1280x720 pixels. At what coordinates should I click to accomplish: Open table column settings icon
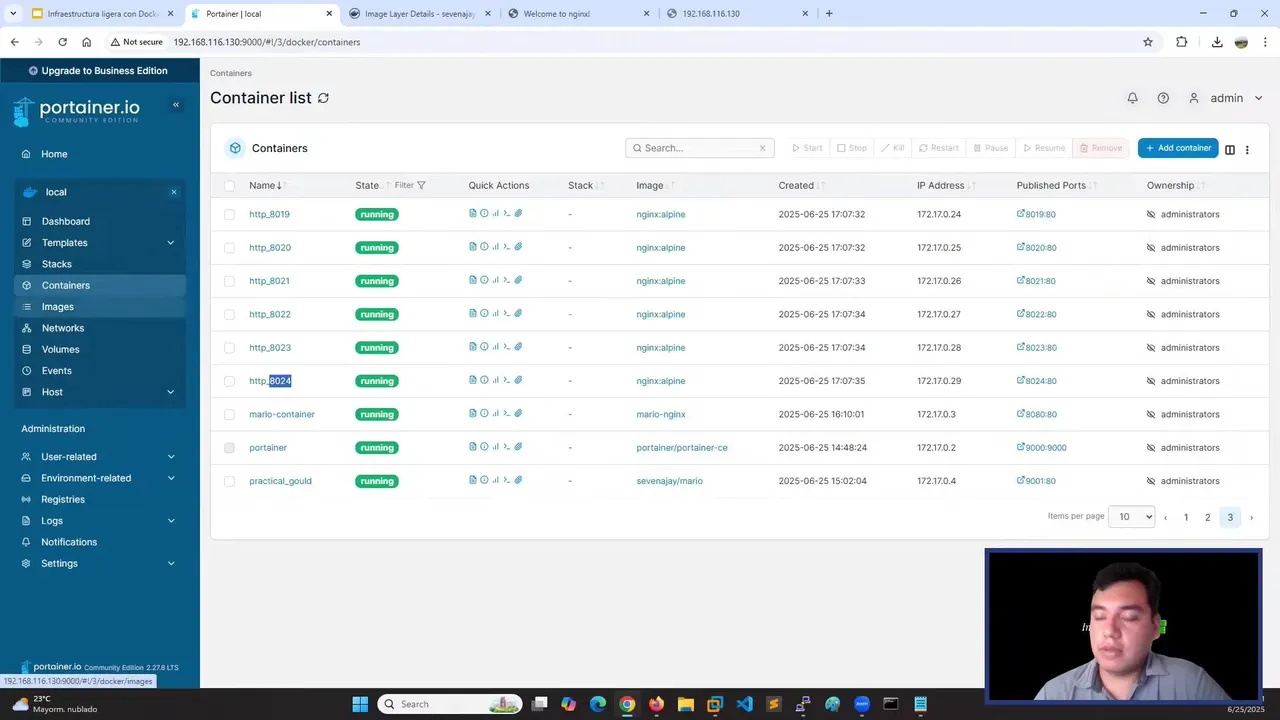click(1230, 149)
